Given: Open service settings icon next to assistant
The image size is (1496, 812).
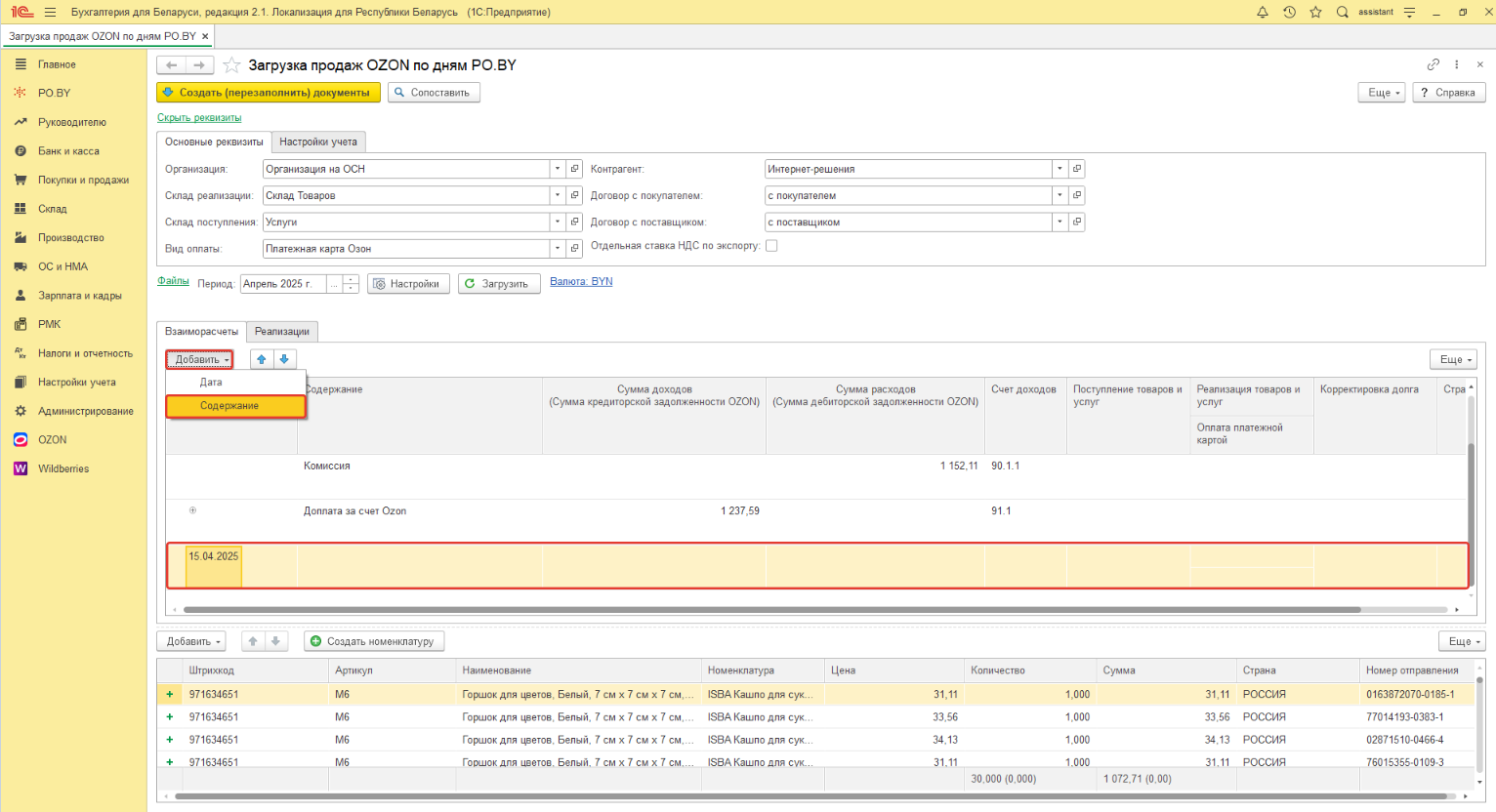Looking at the screenshot, I should click(1409, 12).
